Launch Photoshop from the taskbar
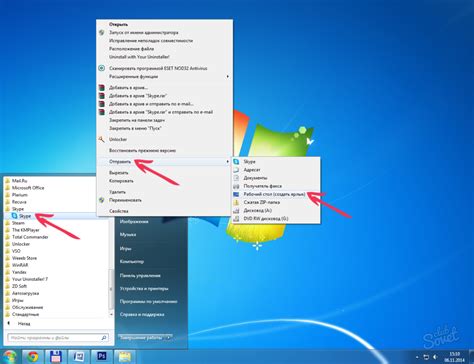Screen dimensions: 474x364 (x=101, y=357)
